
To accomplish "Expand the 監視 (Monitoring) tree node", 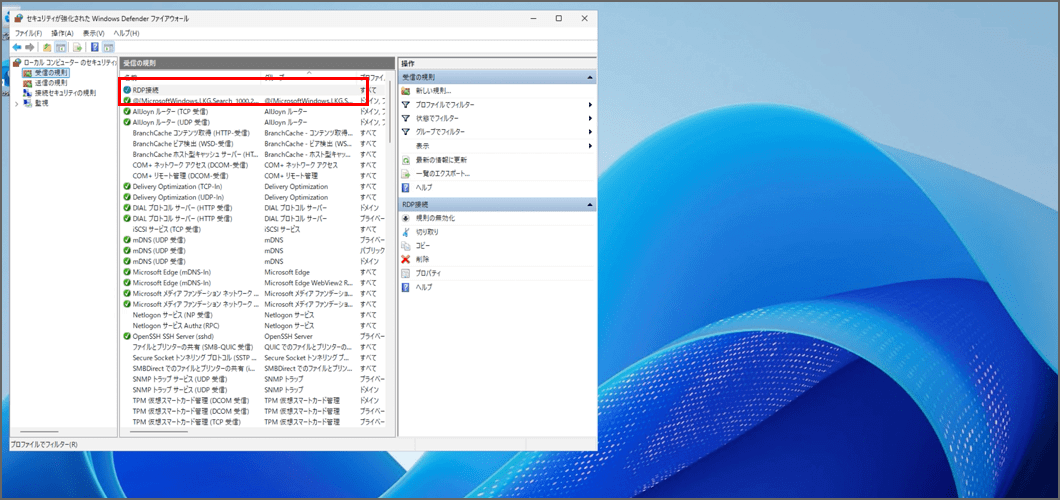I will (x=15, y=103).
